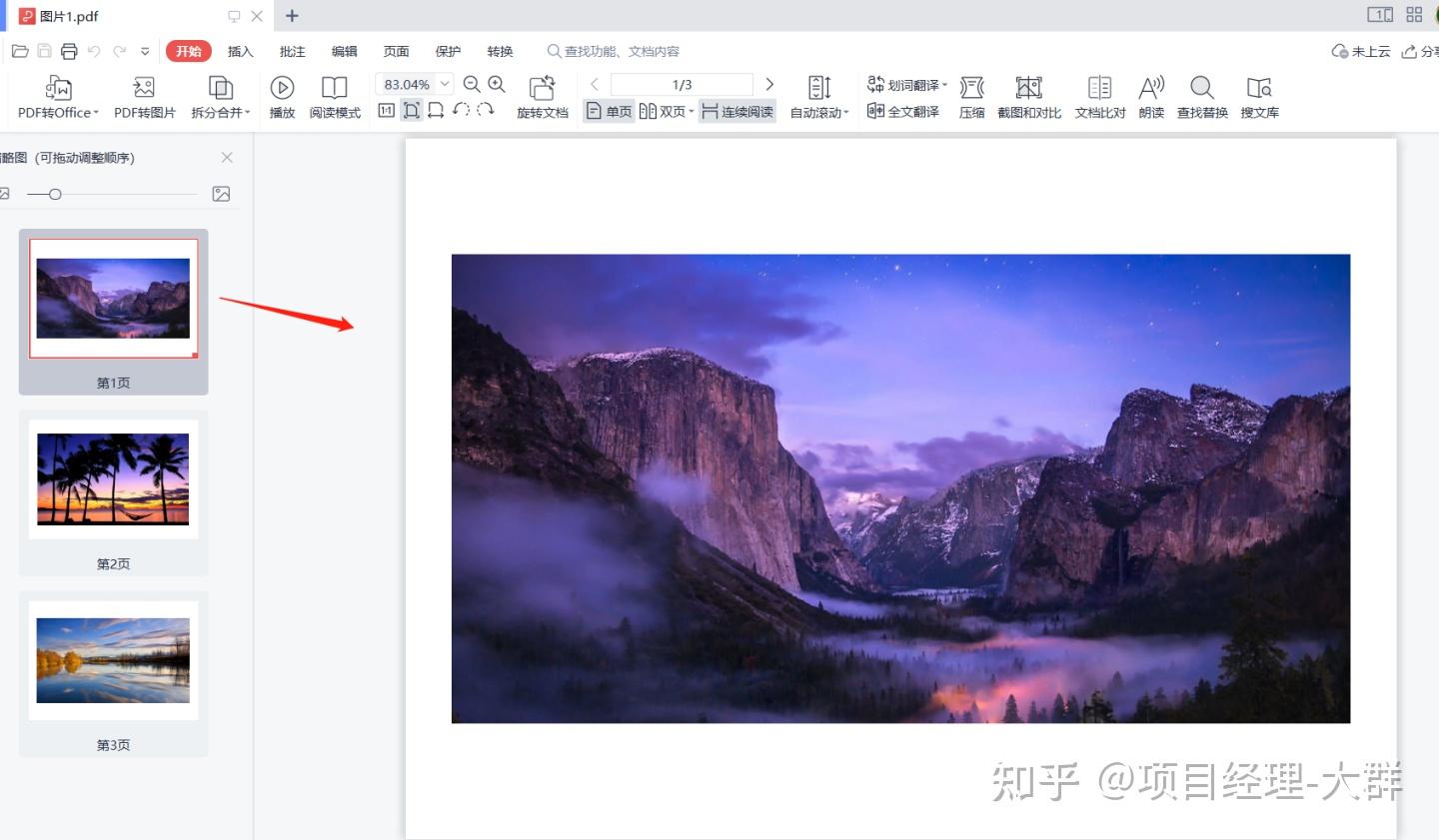Click the page number field showing 1/3
The height and width of the screenshot is (840, 1439).
[683, 84]
